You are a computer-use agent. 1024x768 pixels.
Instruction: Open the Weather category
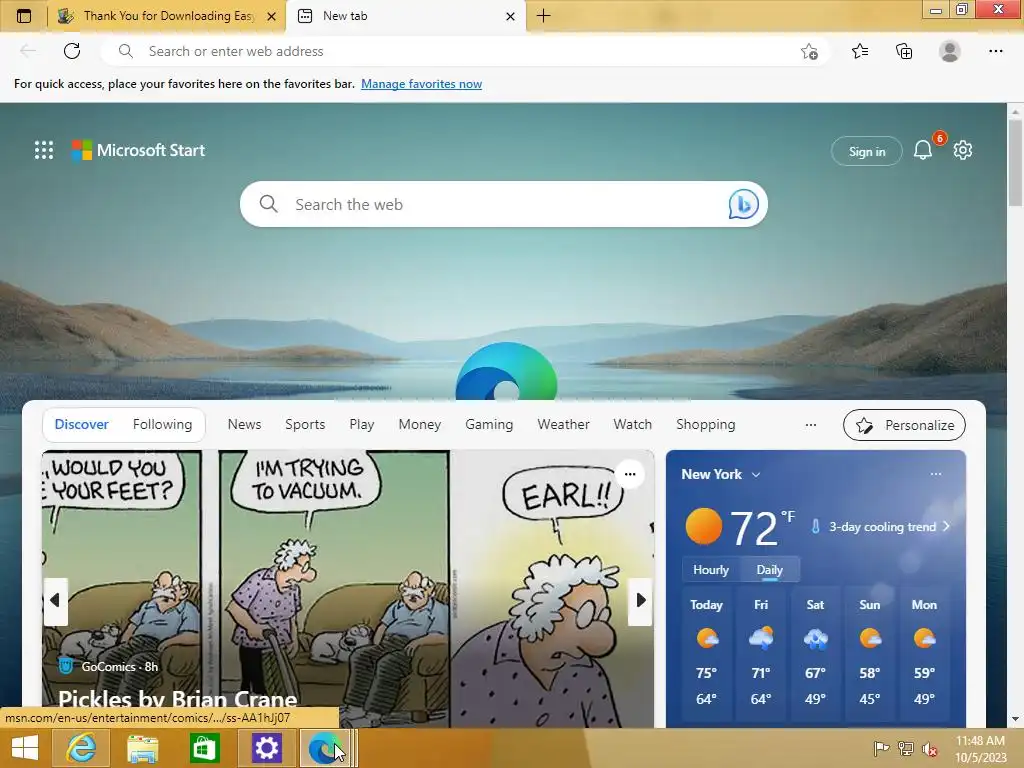coord(563,424)
